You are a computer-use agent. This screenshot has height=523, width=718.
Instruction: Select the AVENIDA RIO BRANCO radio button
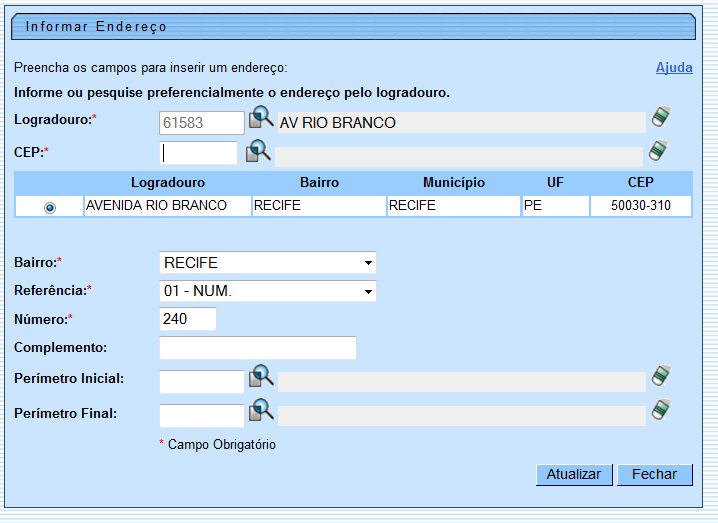coord(50,207)
